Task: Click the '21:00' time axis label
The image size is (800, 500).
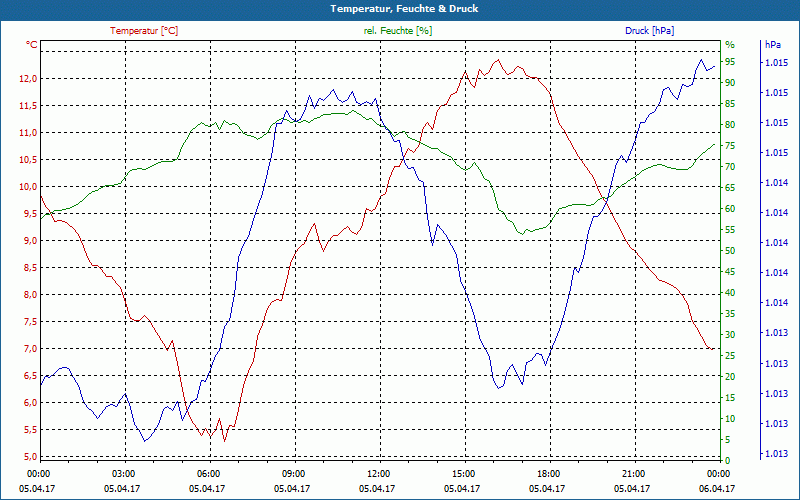Action: (x=633, y=473)
